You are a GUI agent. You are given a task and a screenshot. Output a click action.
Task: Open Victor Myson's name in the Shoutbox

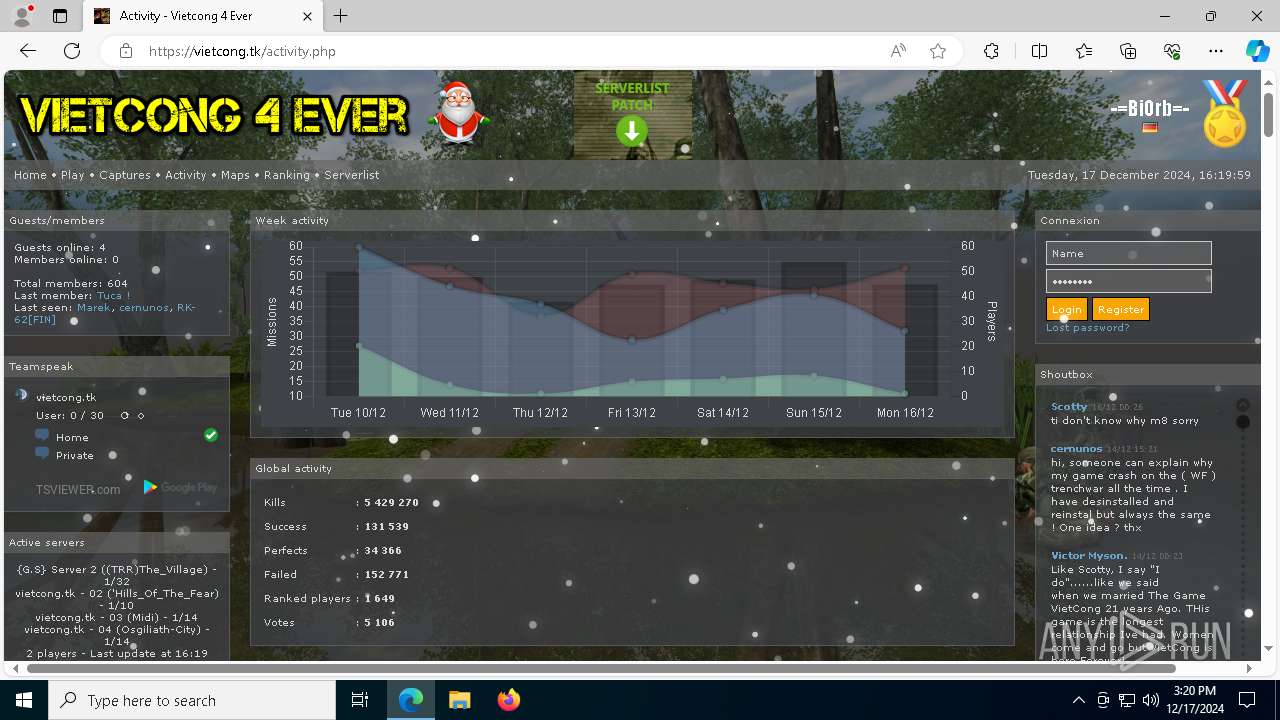point(1089,555)
